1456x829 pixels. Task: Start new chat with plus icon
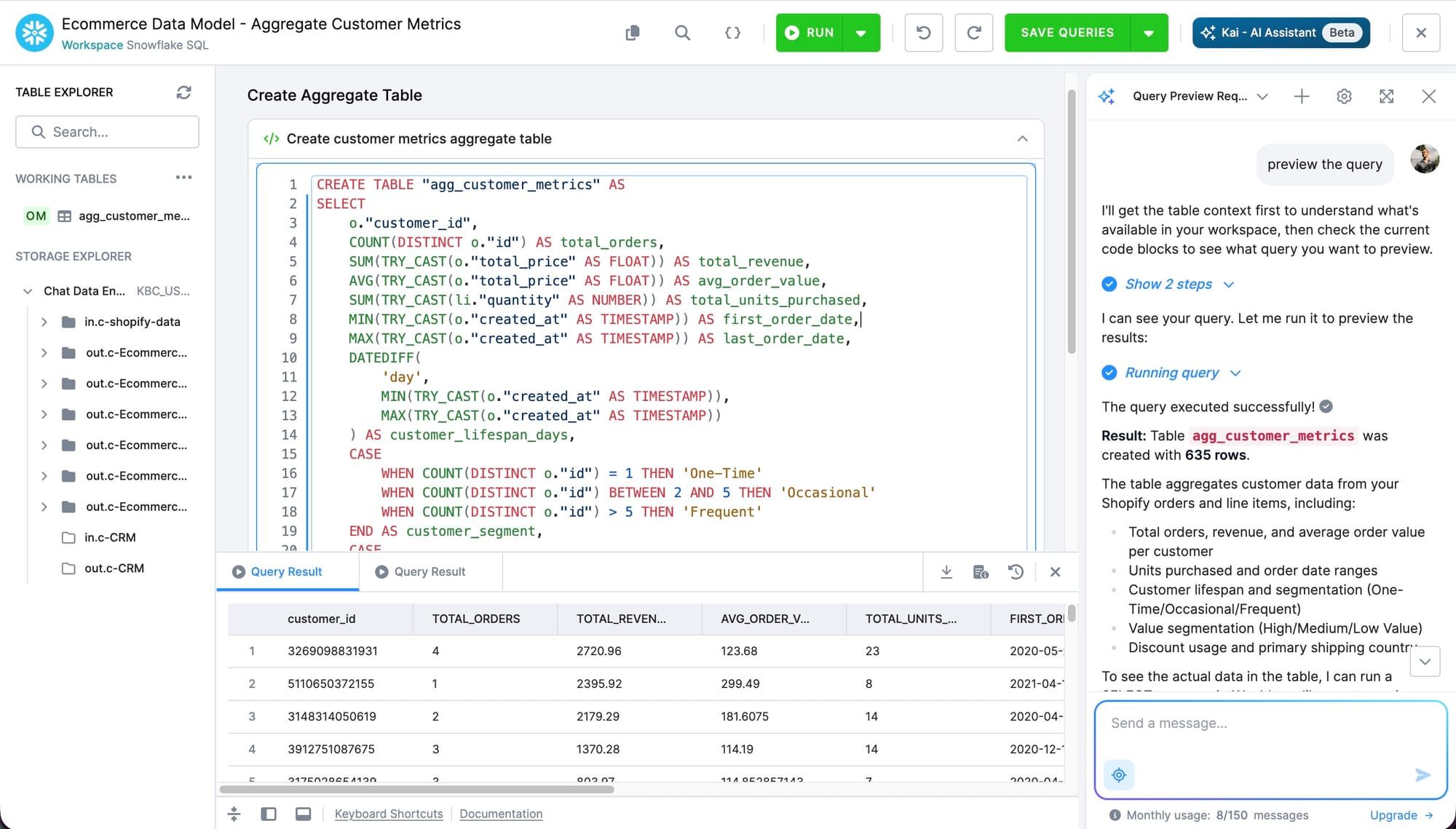click(x=1302, y=97)
